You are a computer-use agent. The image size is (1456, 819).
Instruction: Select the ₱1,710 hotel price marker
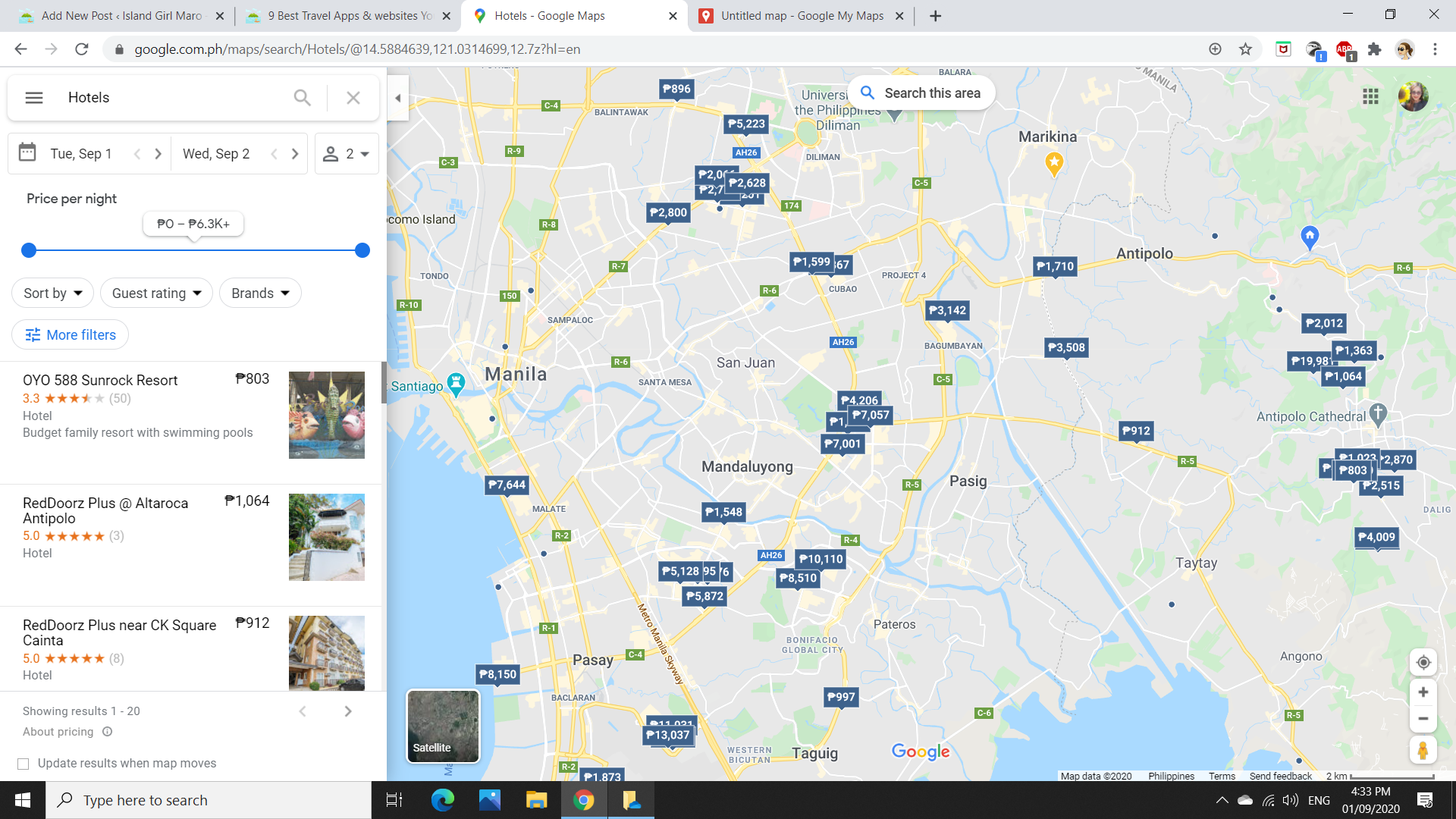point(1055,266)
